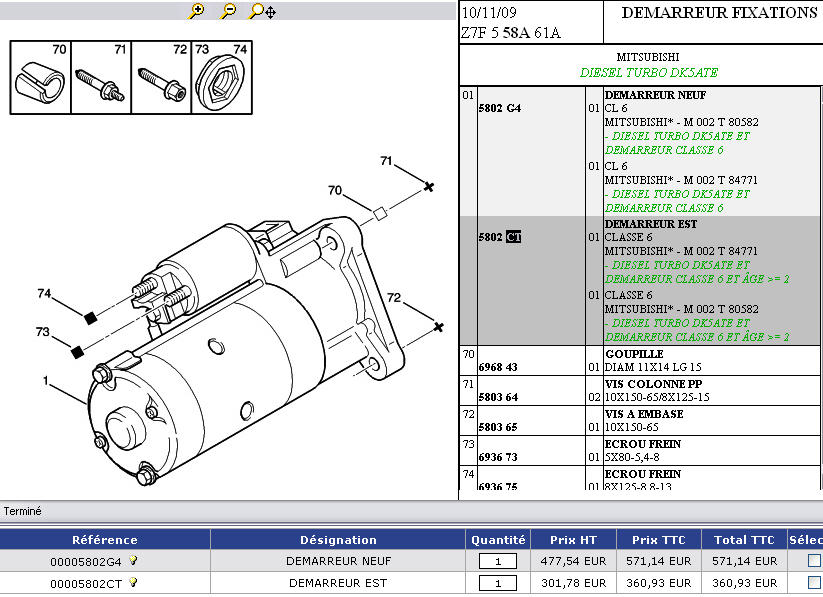
Task: Click black marker for part 73 in diagram
Action: (77, 350)
